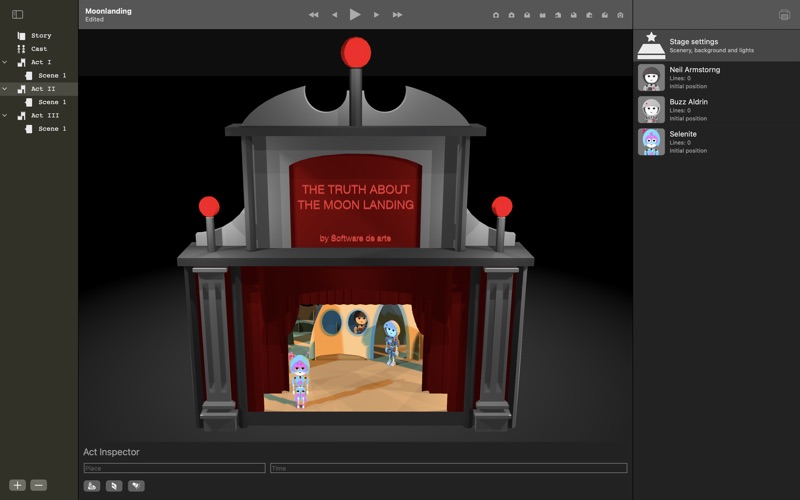Click the Moonlanding document title
The width and height of the screenshot is (800, 500).
coord(108,11)
